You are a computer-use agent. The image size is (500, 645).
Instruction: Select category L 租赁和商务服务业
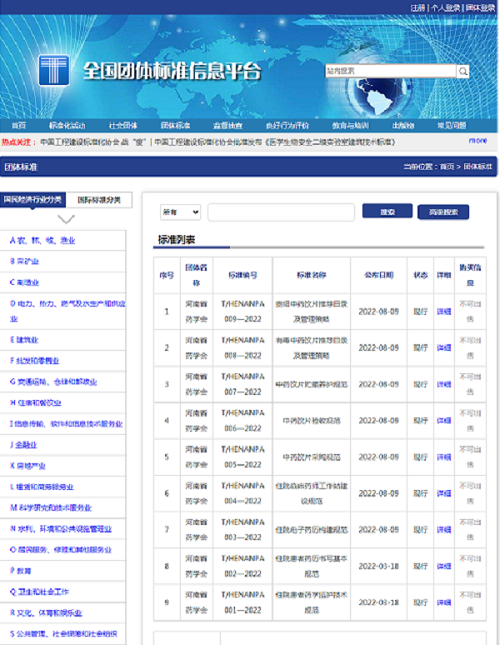pos(42,487)
